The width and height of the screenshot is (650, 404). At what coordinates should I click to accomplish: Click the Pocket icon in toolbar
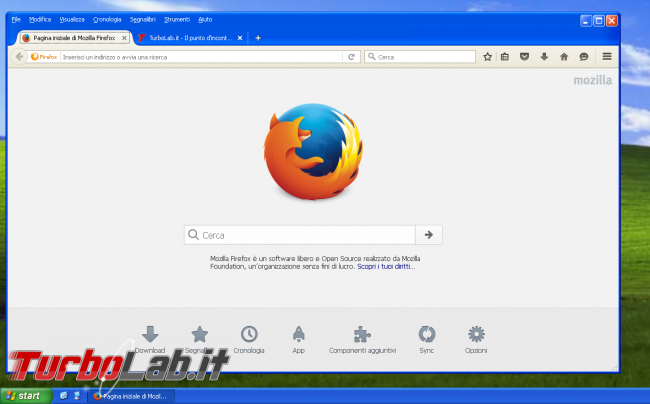(524, 57)
